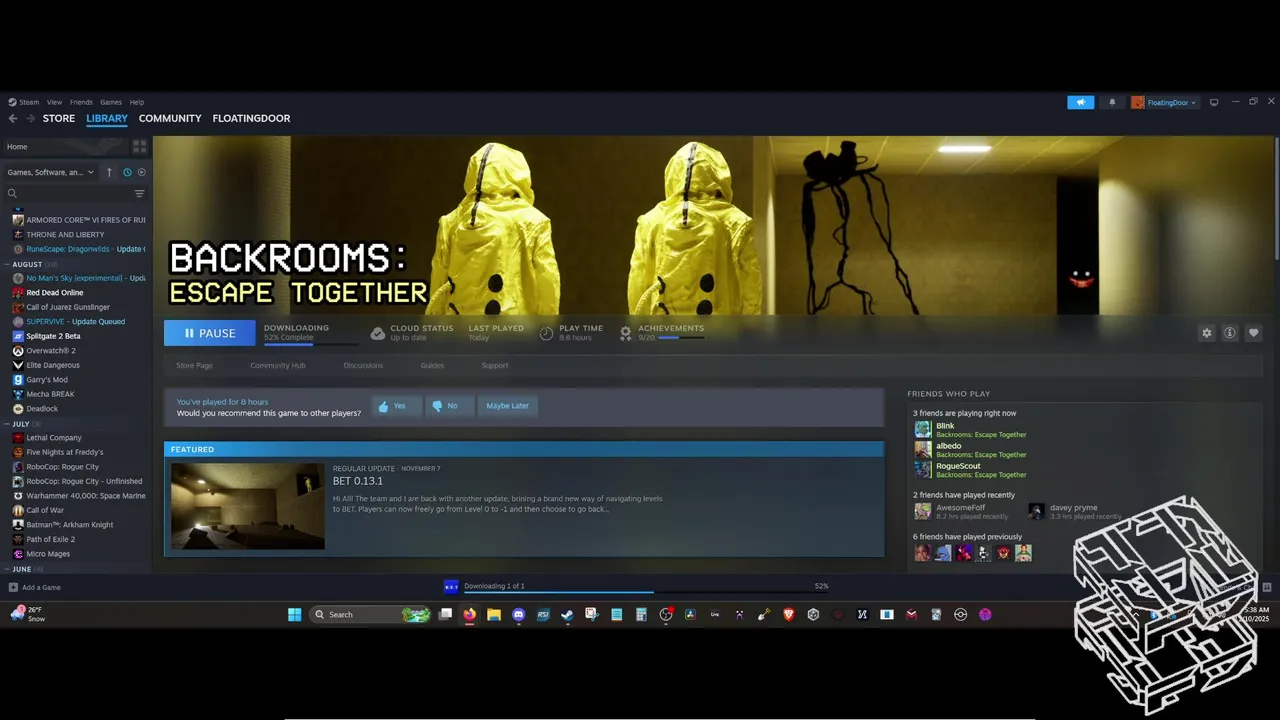This screenshot has width=1280, height=720.
Task: Open the game's Store Page link
Action: (194, 366)
